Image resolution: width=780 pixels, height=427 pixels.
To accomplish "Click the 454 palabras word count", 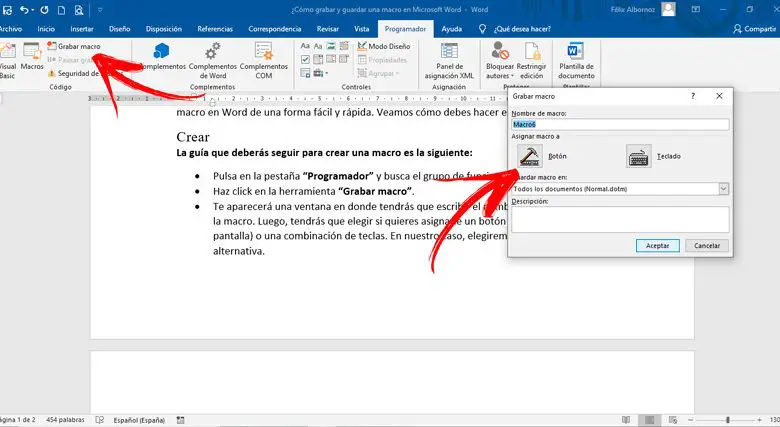I will 65,420.
